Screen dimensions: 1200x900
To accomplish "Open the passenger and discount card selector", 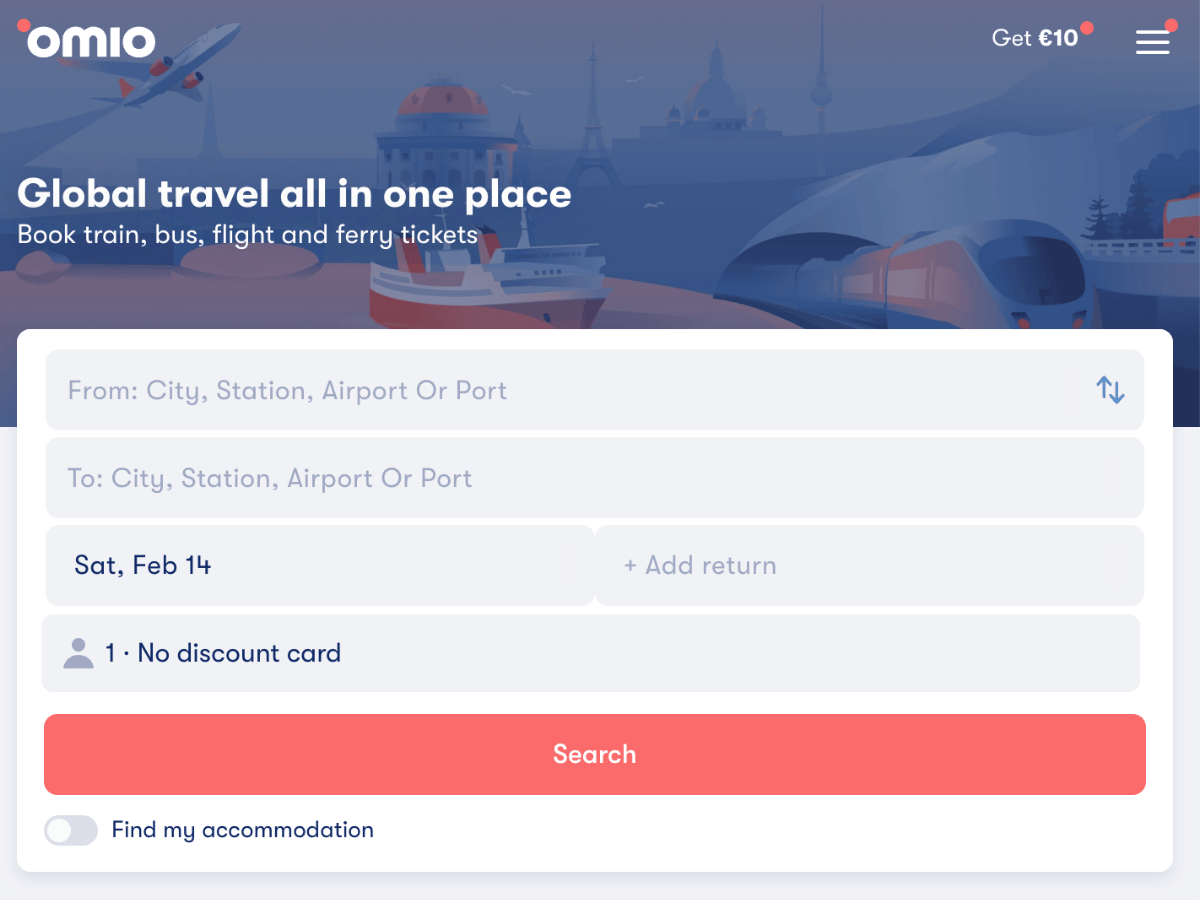I will point(595,652).
